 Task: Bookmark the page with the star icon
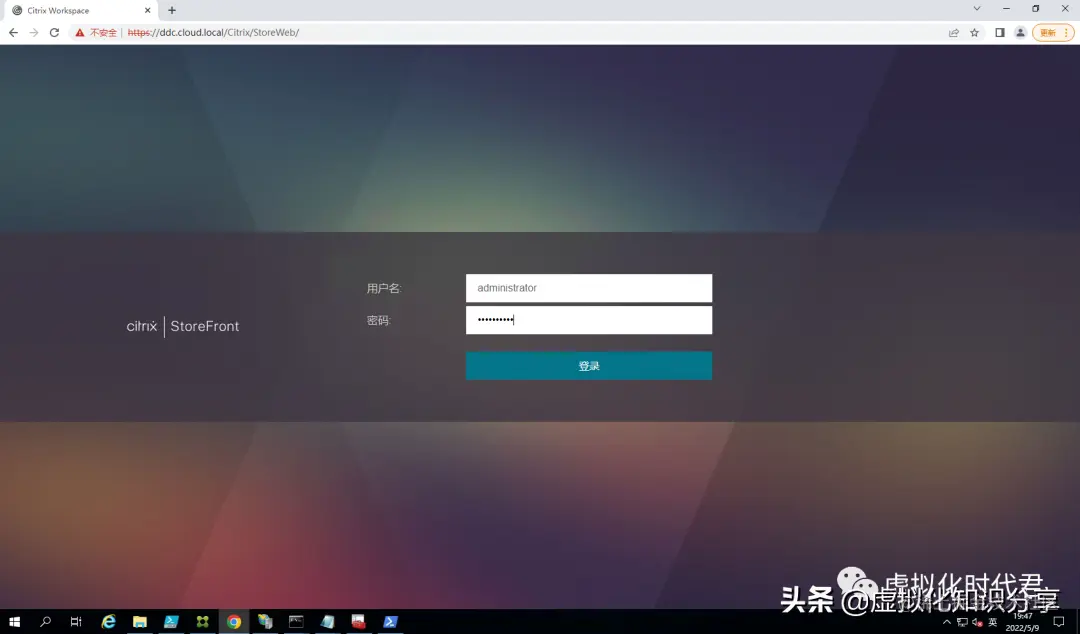(x=974, y=32)
